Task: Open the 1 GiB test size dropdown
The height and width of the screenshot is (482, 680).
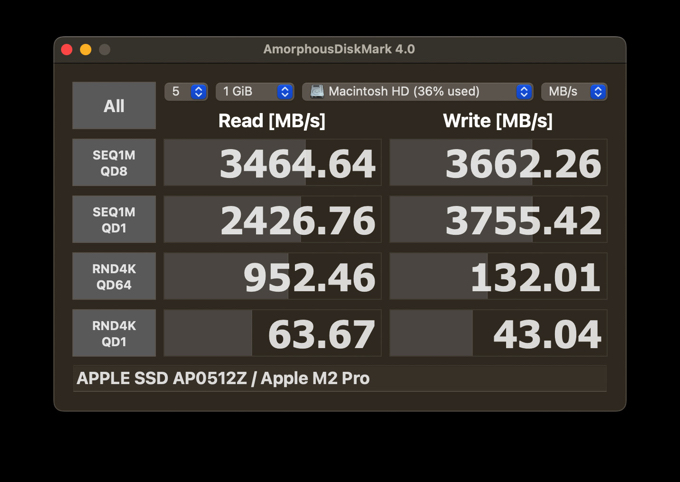Action: coord(255,91)
